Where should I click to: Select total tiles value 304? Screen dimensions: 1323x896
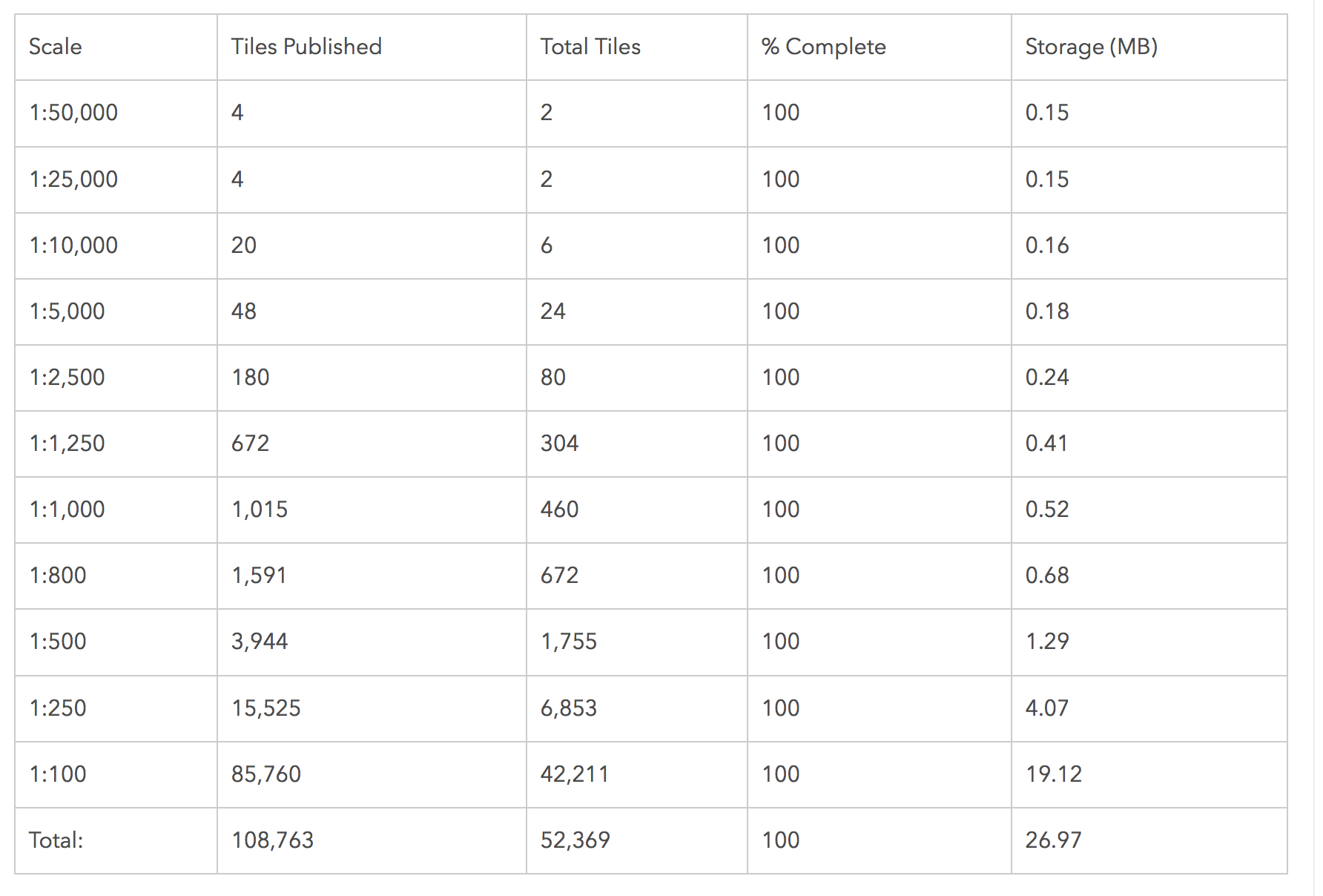[x=559, y=444]
